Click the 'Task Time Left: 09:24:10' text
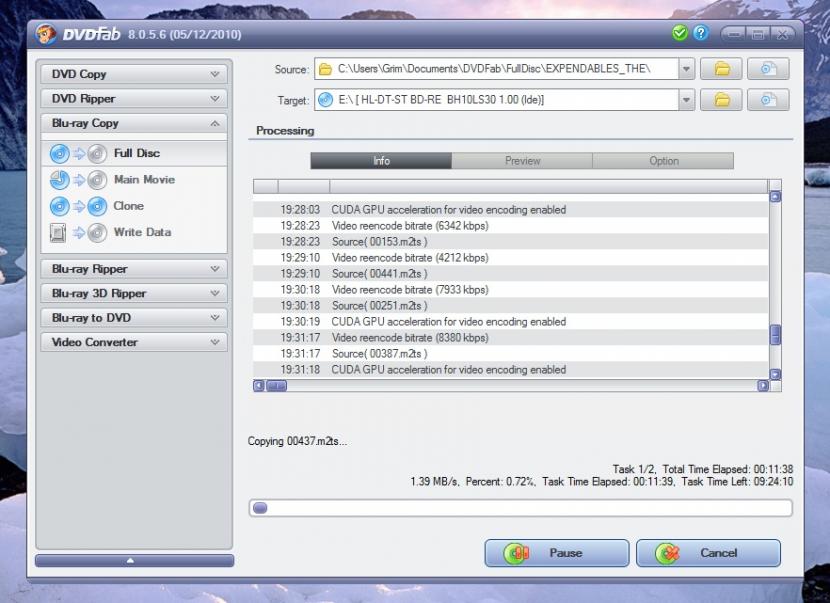Viewport: 830px width, 603px height. [737, 482]
